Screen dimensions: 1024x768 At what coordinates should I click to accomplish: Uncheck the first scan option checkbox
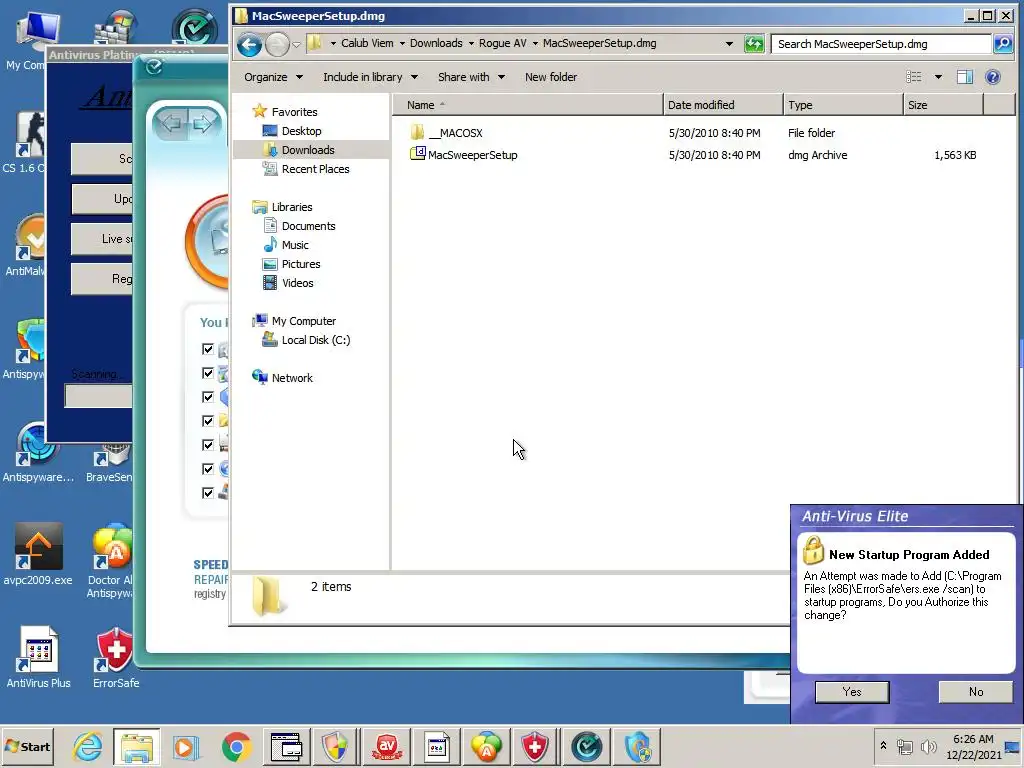tap(208, 349)
